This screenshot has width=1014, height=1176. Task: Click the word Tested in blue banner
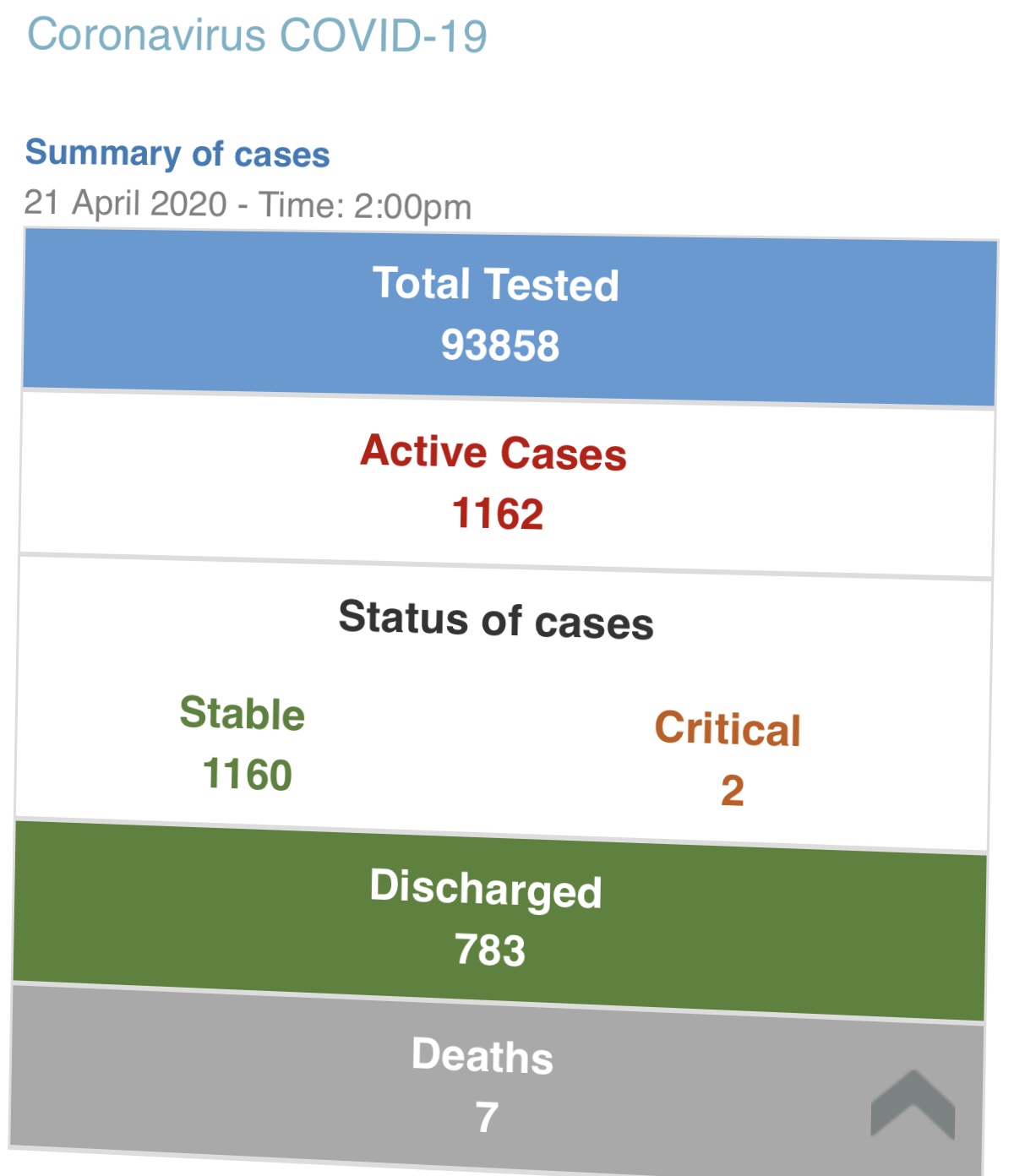pyautogui.click(x=553, y=286)
